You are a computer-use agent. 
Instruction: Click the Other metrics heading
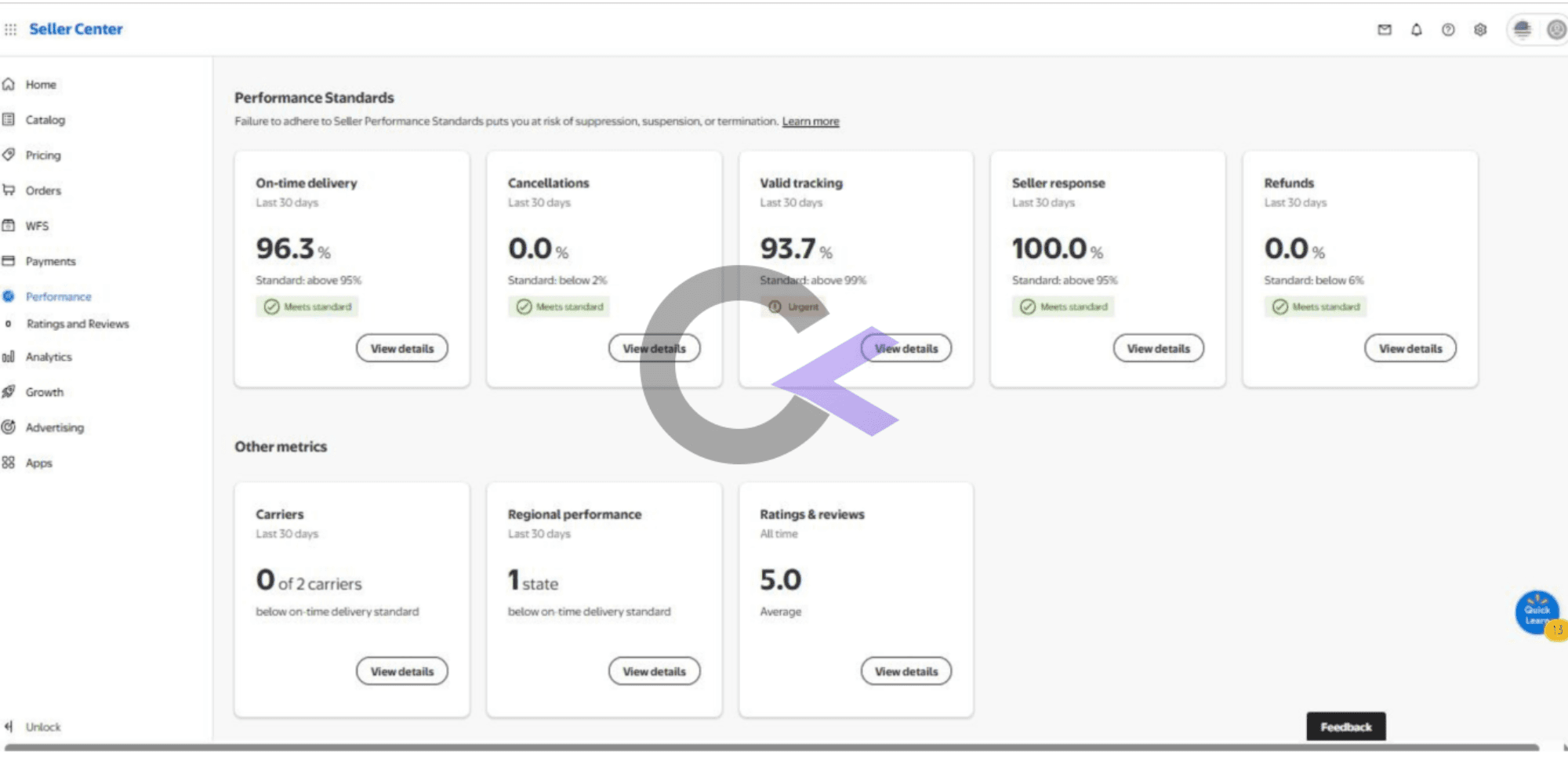281,447
